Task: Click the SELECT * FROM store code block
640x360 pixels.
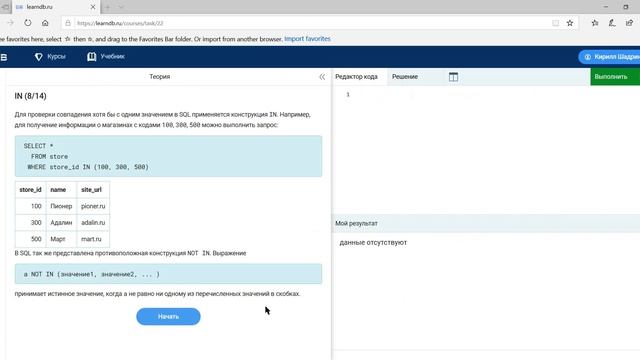Action: (168, 156)
